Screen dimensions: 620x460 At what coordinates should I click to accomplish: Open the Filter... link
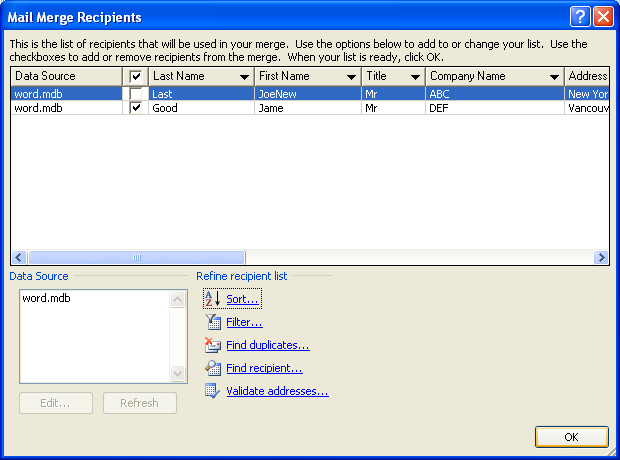244,322
